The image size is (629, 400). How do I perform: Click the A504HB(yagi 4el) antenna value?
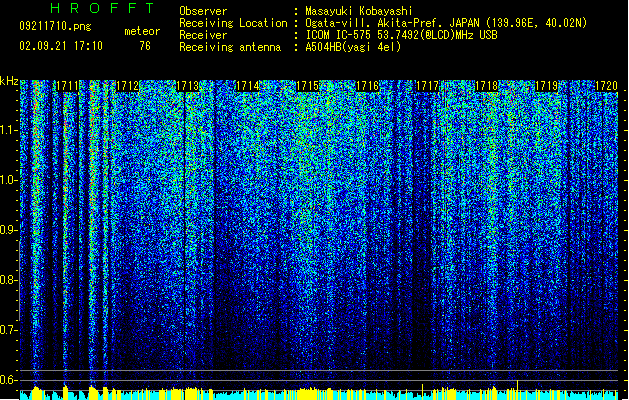pos(353,47)
